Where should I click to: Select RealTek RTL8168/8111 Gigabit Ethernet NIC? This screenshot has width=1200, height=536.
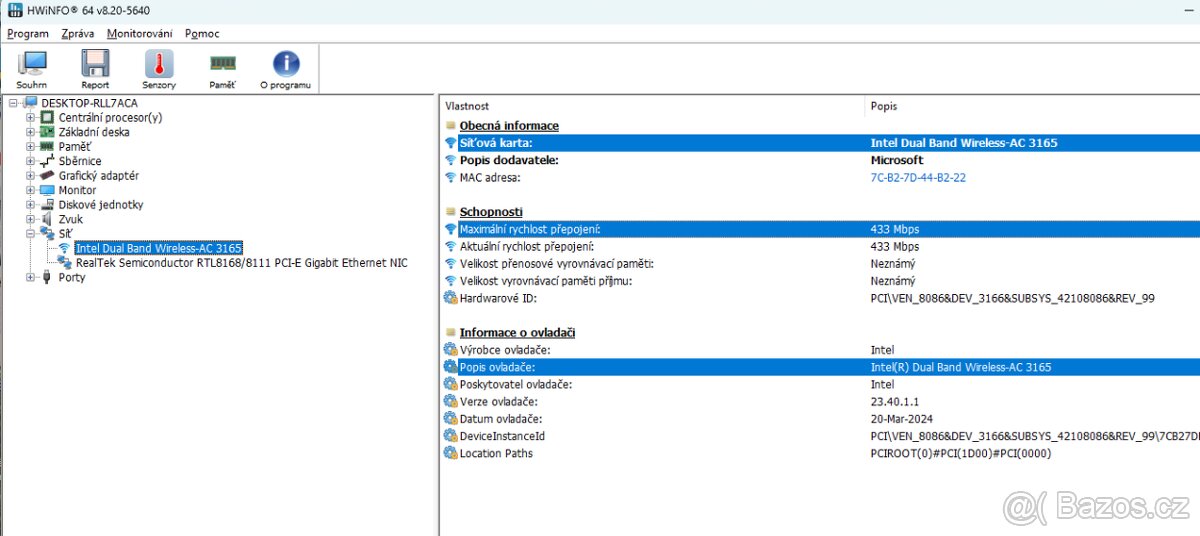pyautogui.click(x=242, y=262)
